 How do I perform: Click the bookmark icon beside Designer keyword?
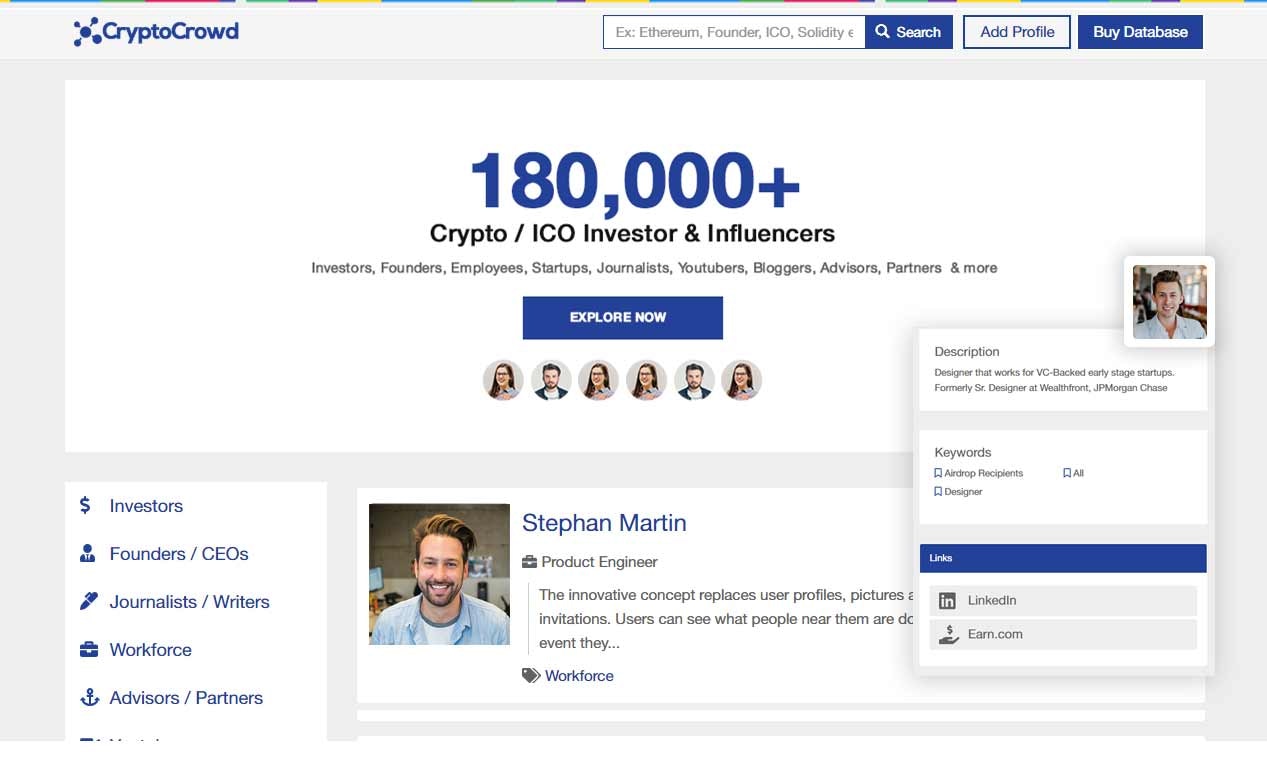click(938, 492)
